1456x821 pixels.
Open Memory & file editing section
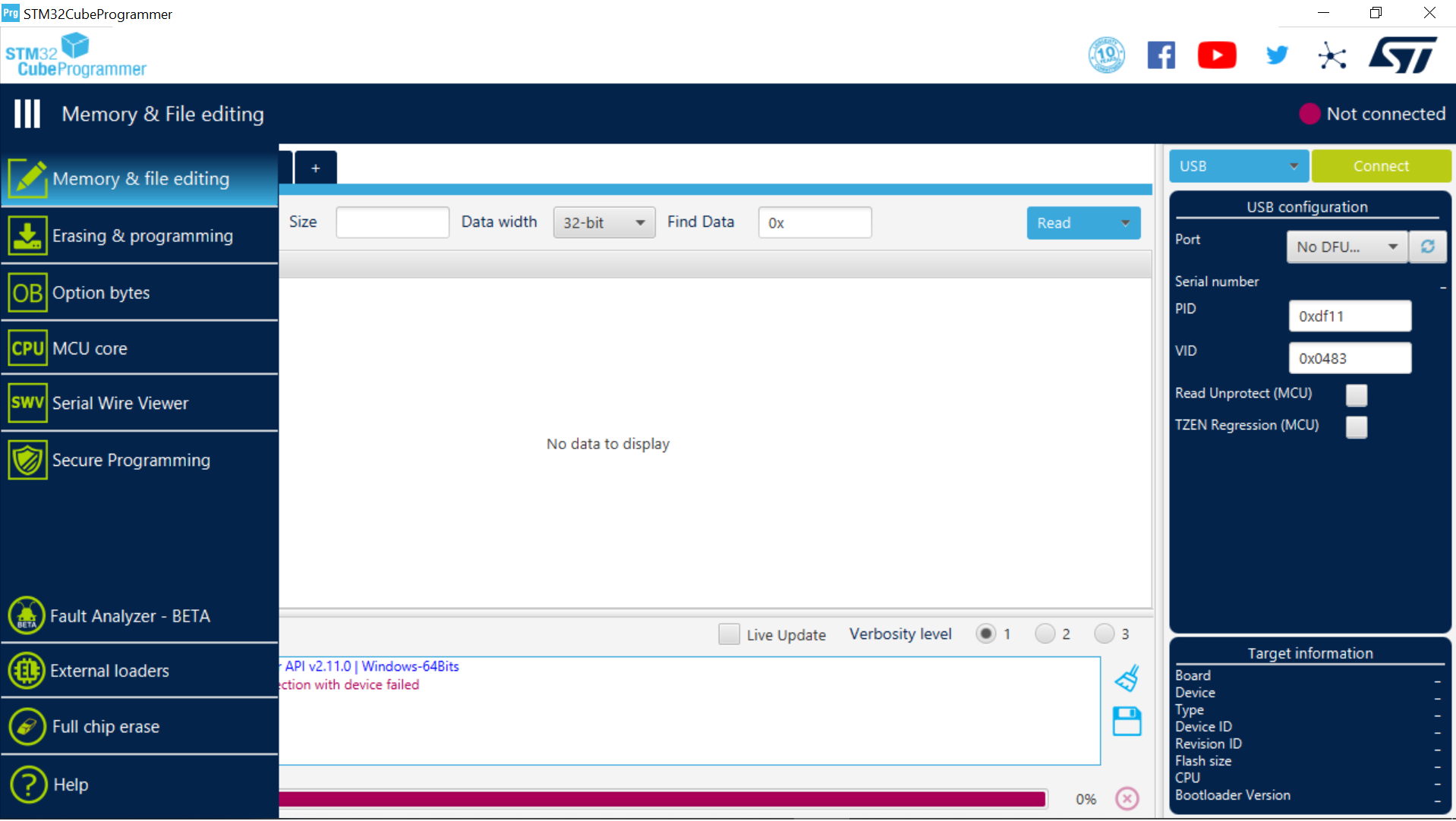[140, 178]
